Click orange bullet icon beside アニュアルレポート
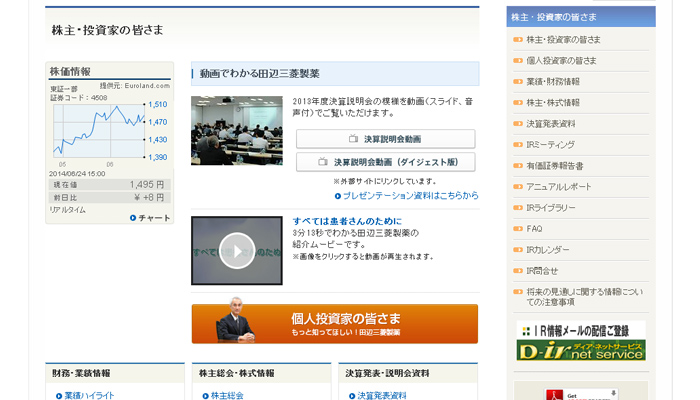 point(518,187)
